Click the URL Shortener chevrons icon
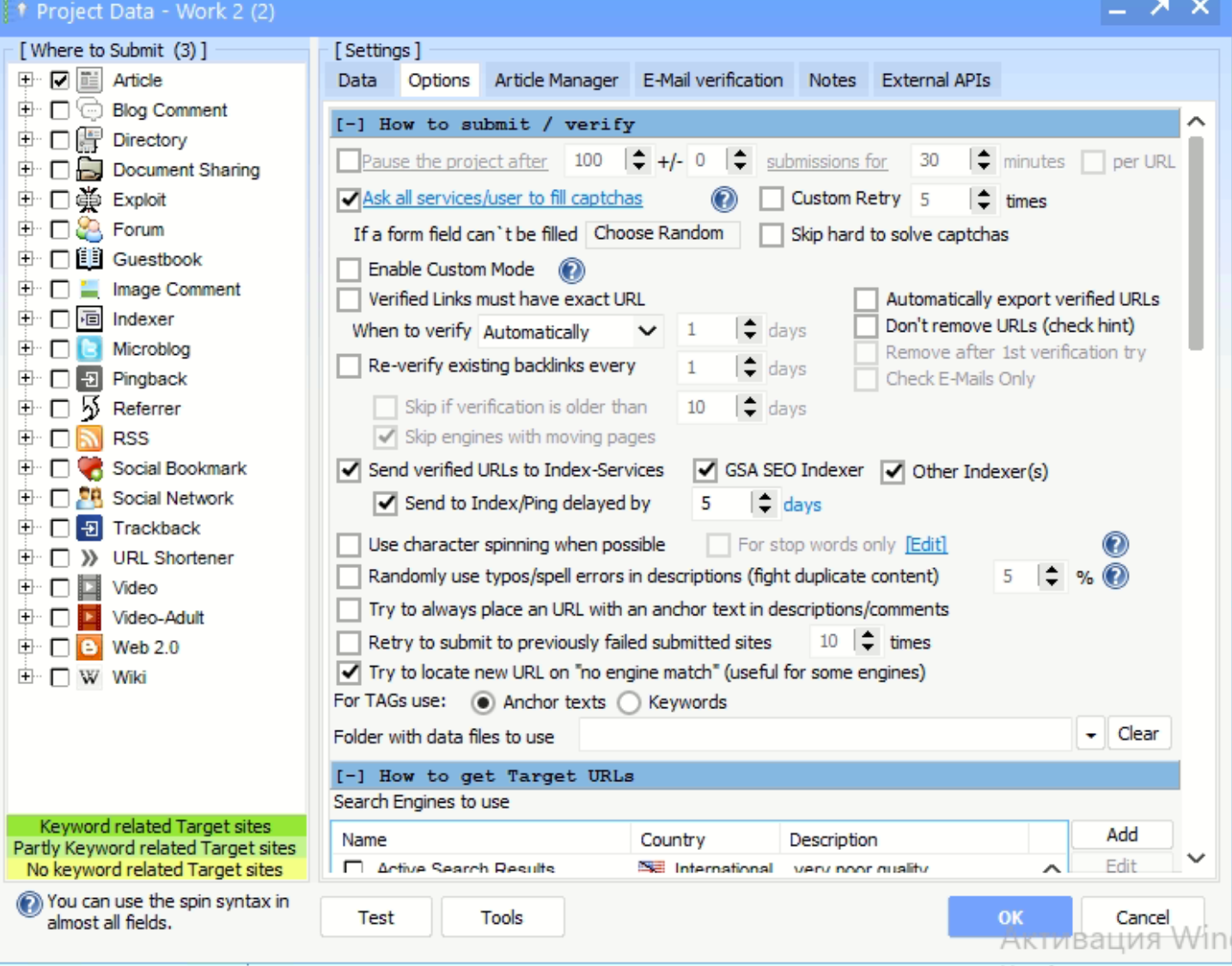This screenshot has height=966, width=1232. [89, 558]
